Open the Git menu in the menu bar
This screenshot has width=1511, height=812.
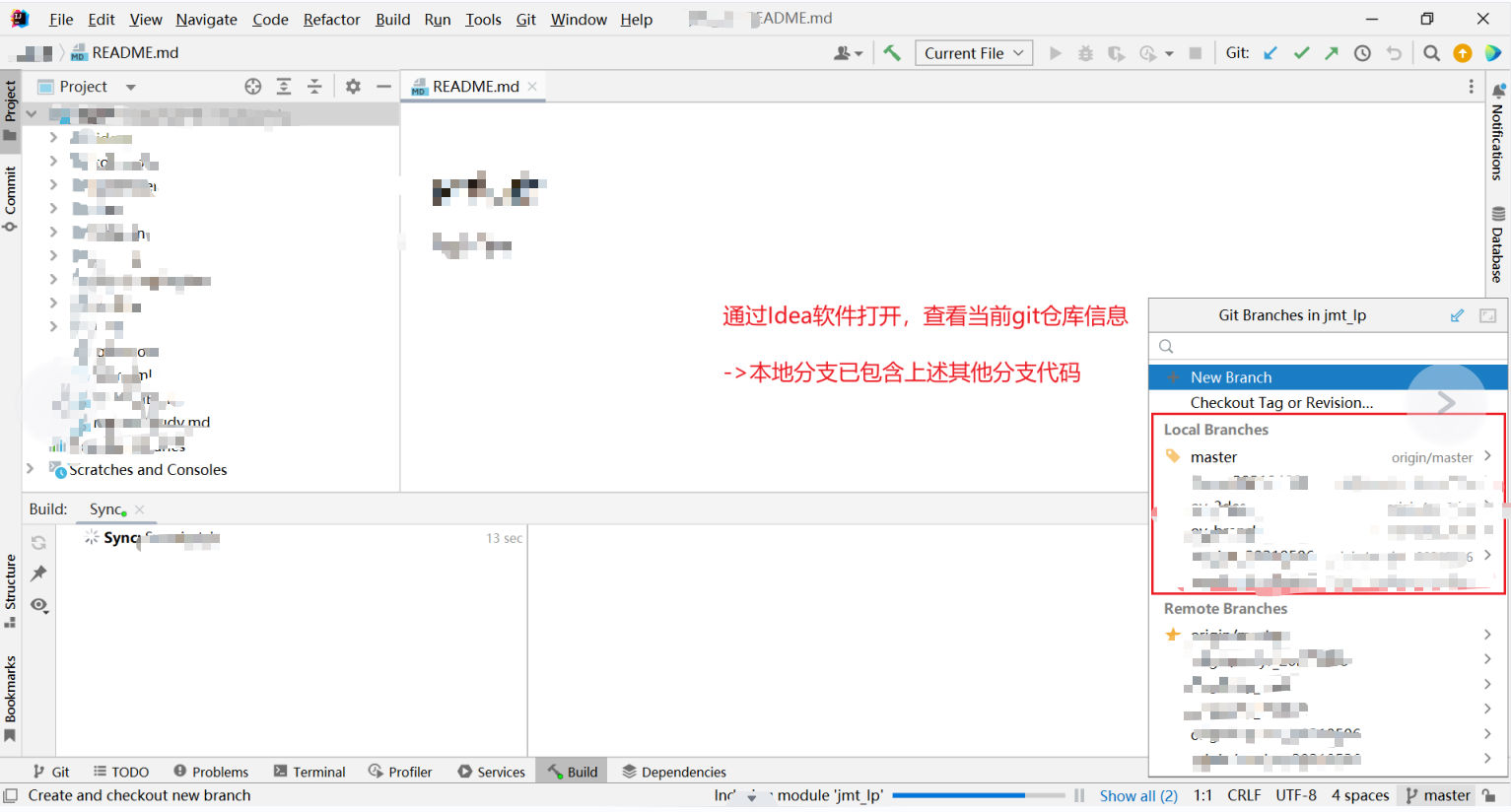525,19
